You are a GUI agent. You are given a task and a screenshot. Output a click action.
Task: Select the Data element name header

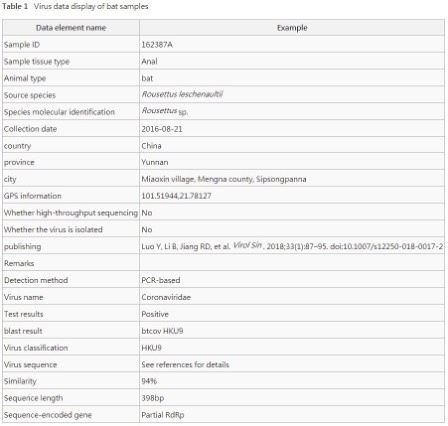point(71,28)
